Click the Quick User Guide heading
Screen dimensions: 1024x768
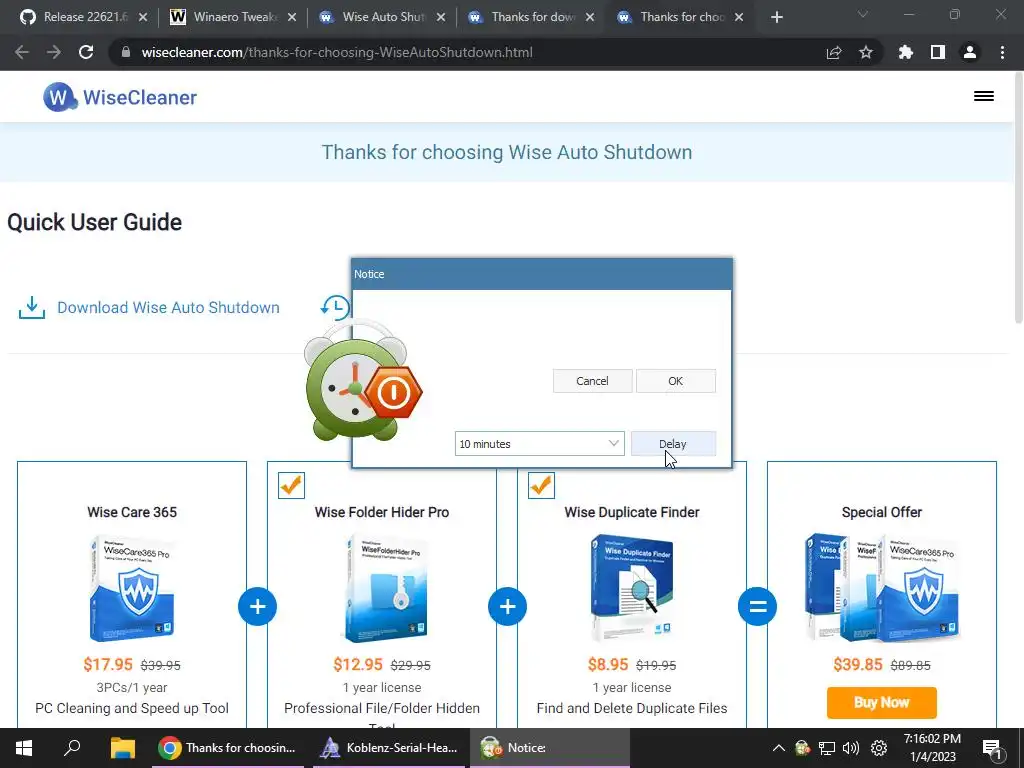coord(95,222)
